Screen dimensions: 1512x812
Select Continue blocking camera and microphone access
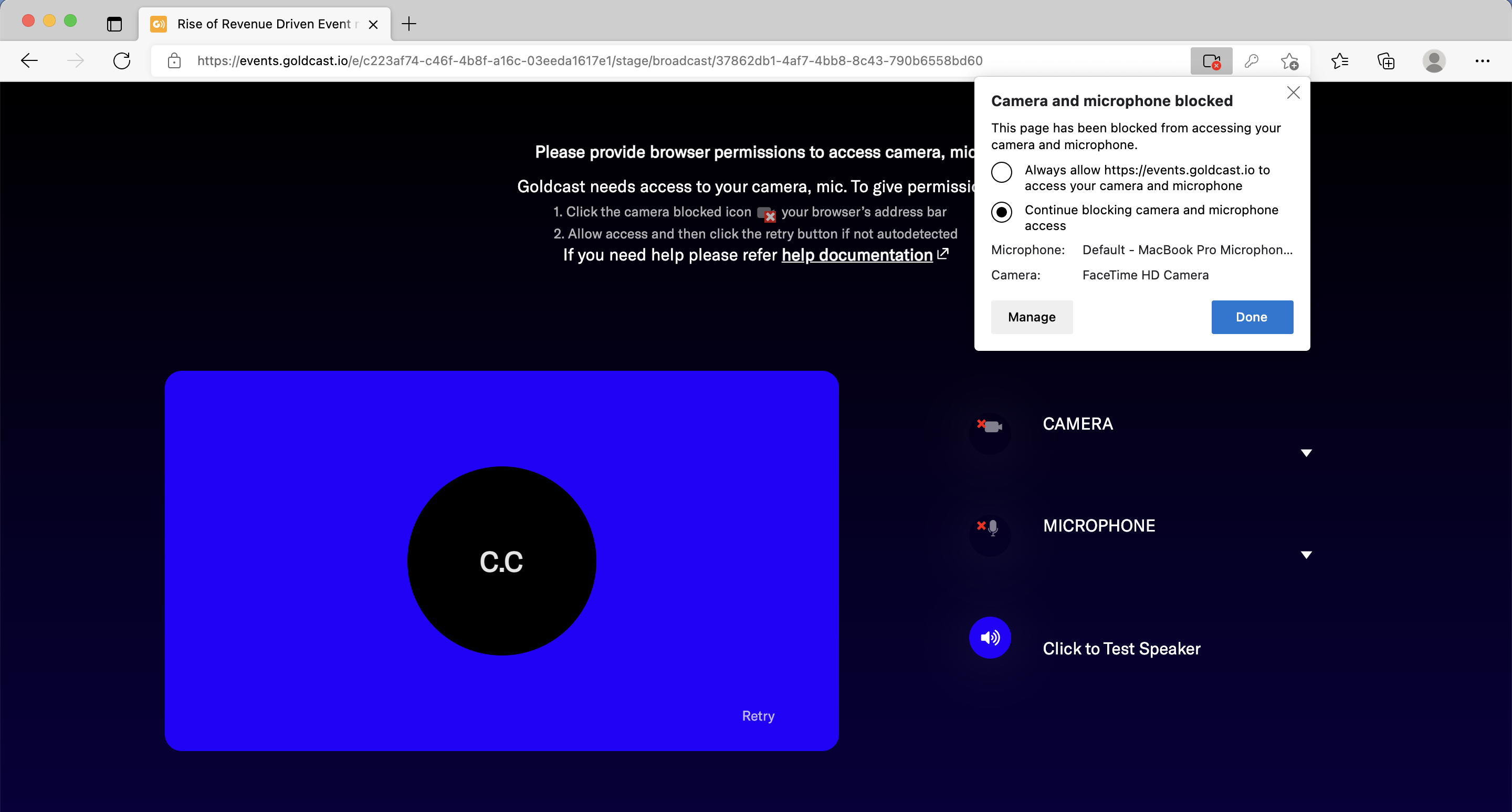pyautogui.click(x=1001, y=213)
